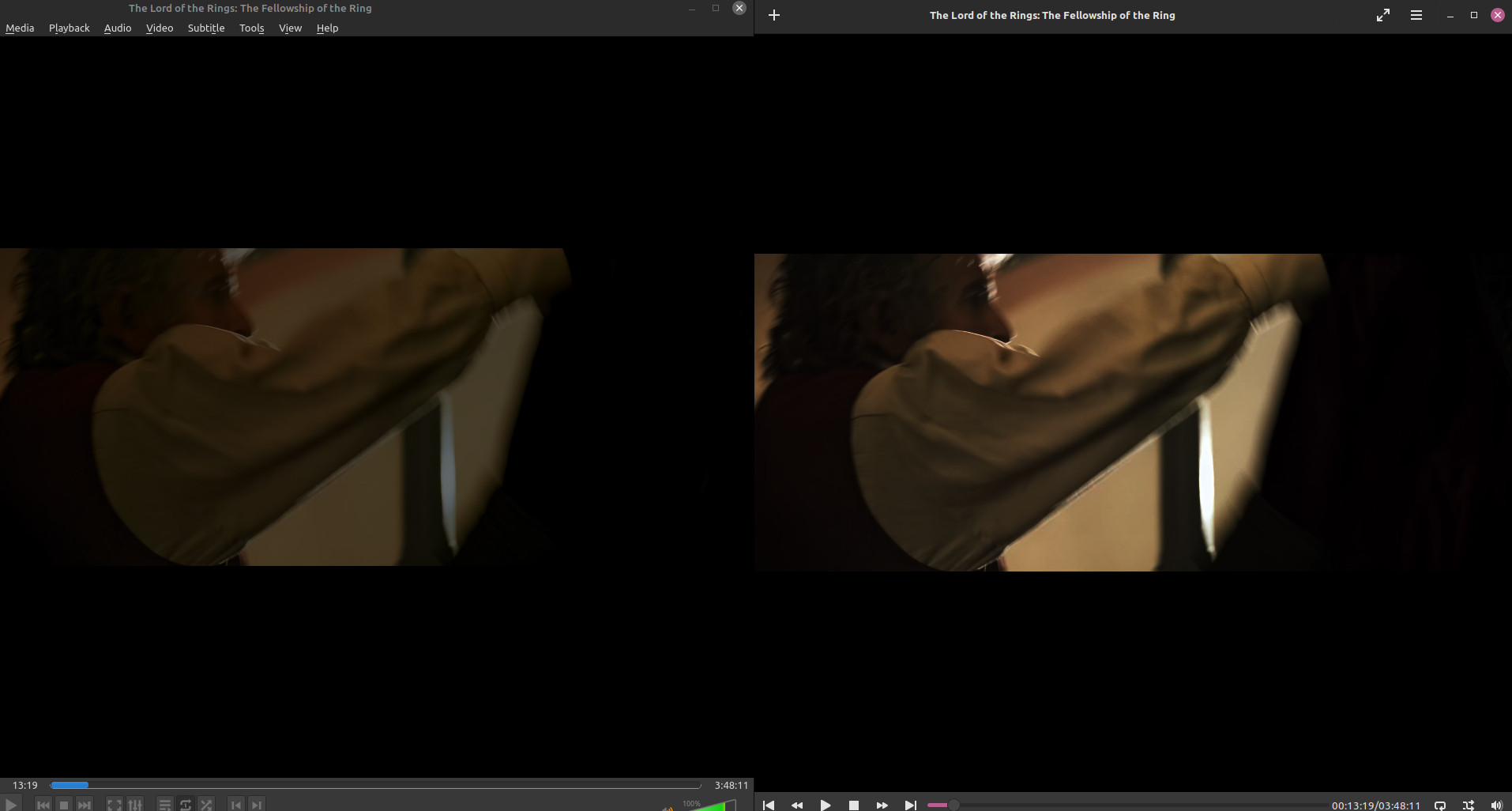
Task: Open the Help menu in VLC
Action: (x=327, y=28)
